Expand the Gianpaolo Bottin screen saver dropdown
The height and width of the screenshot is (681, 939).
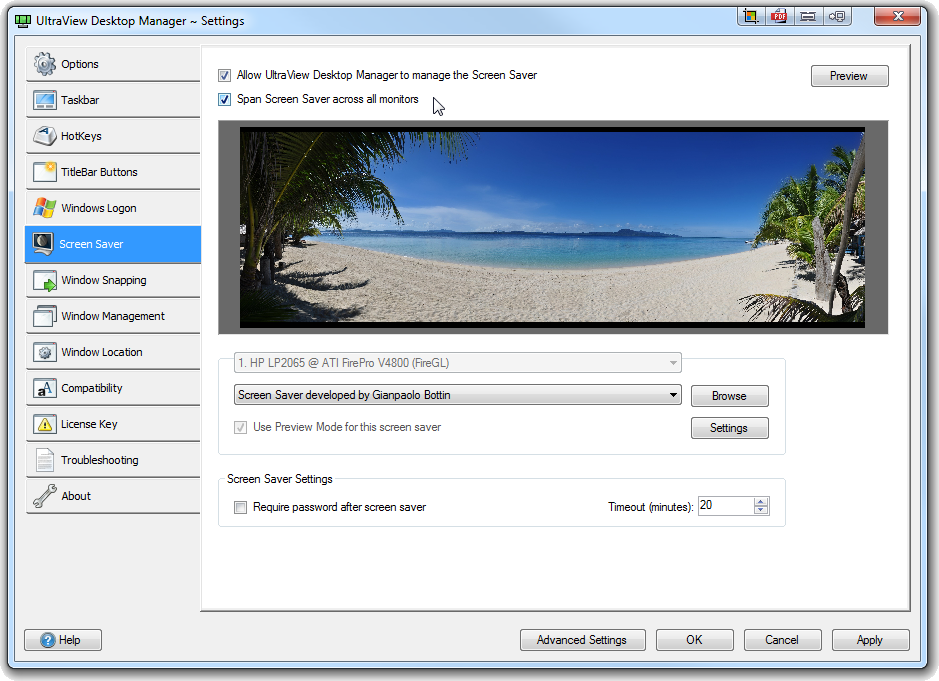point(458,395)
